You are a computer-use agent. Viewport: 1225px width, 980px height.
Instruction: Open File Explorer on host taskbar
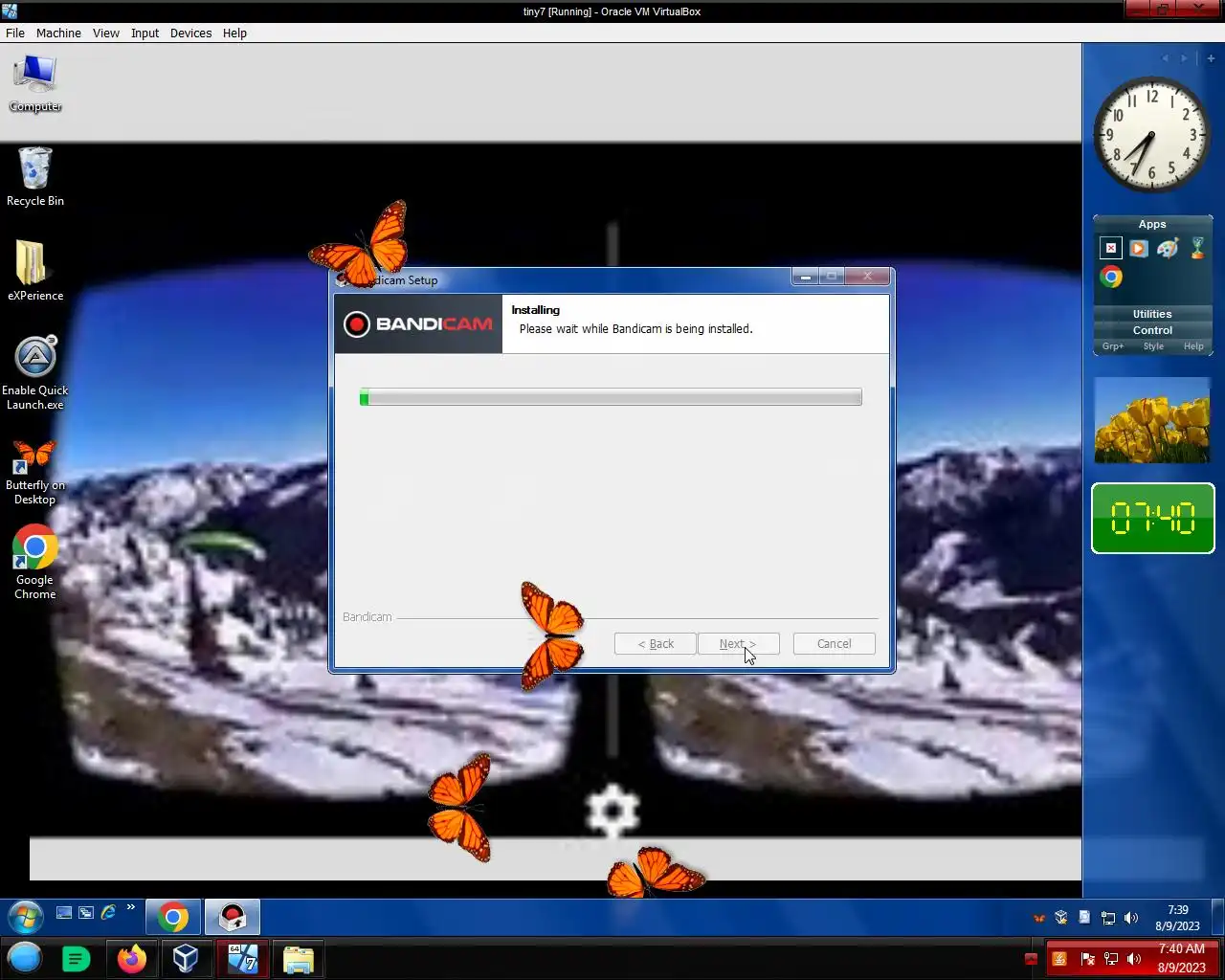pos(299,959)
